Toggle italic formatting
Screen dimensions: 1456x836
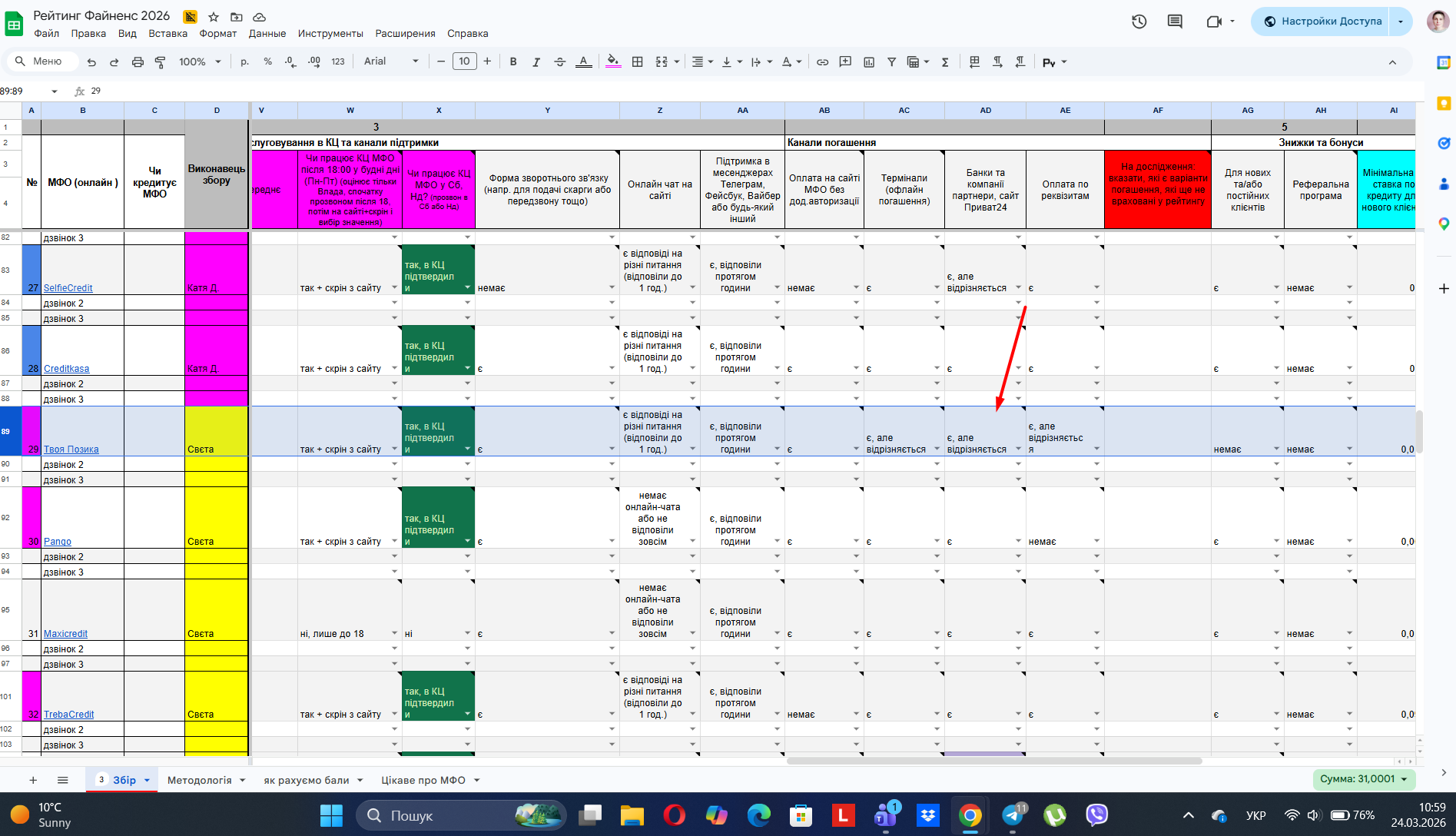[x=536, y=62]
